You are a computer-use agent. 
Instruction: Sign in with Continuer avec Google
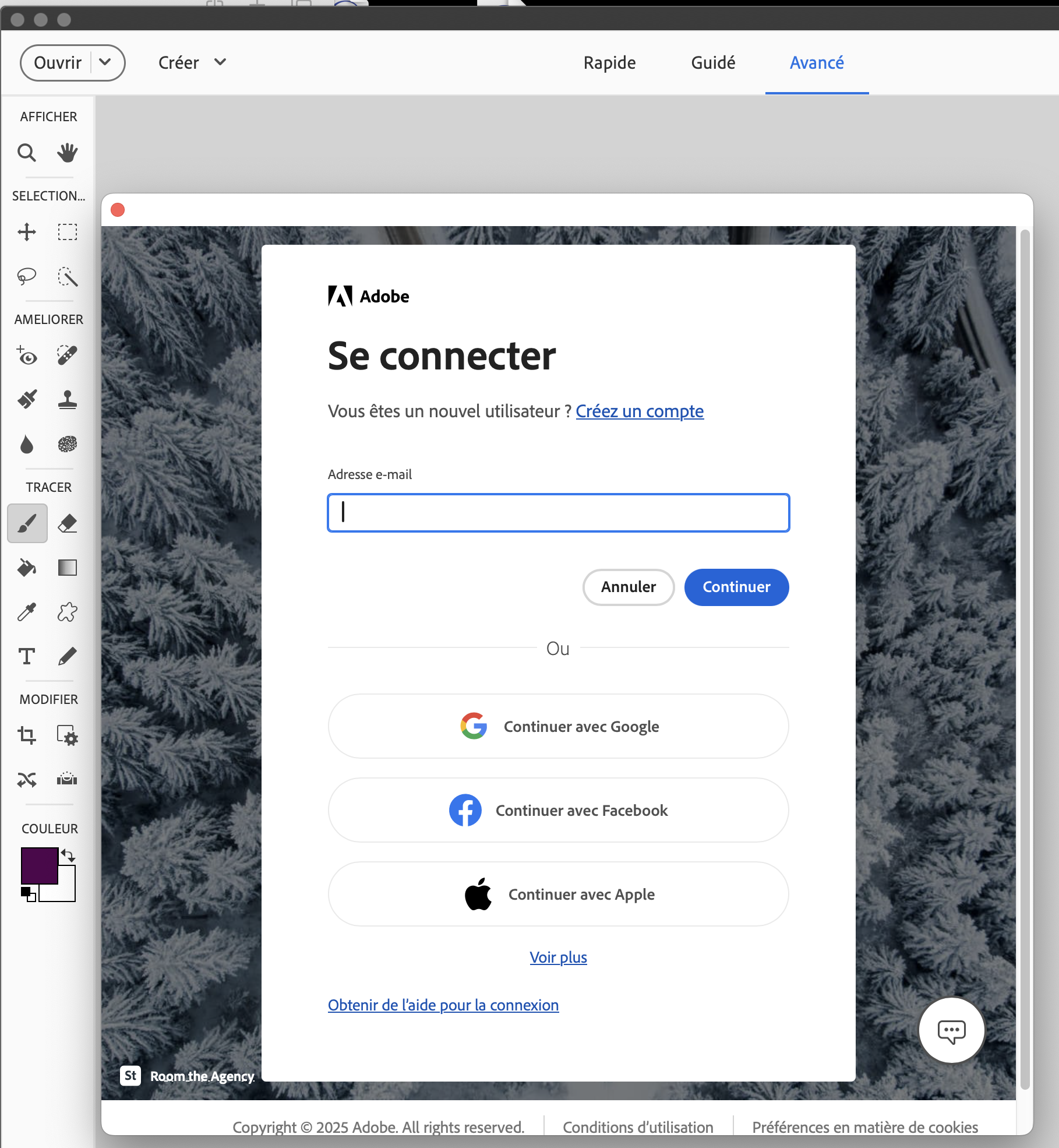click(558, 726)
